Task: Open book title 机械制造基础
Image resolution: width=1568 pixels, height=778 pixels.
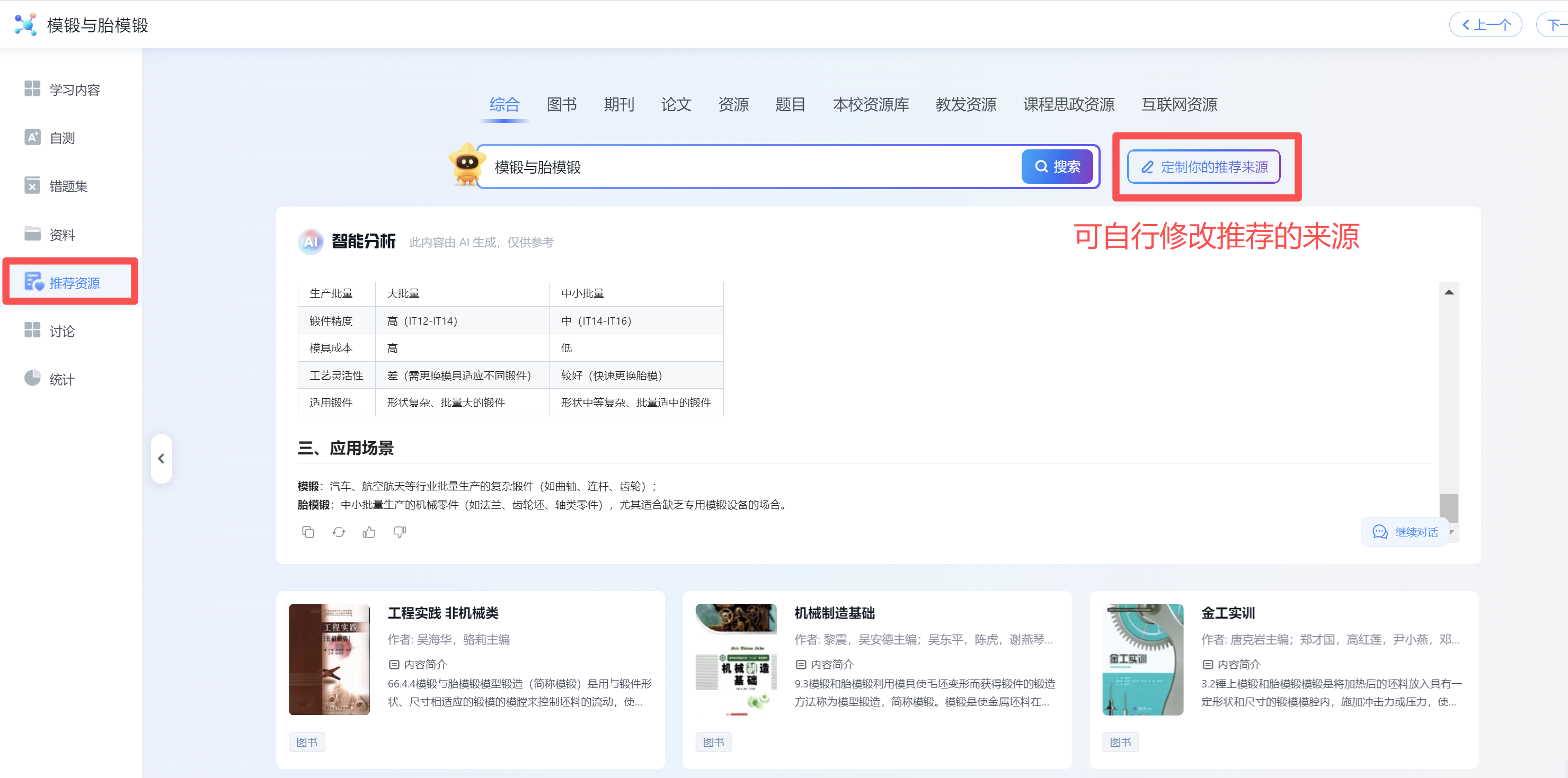Action: pos(835,613)
